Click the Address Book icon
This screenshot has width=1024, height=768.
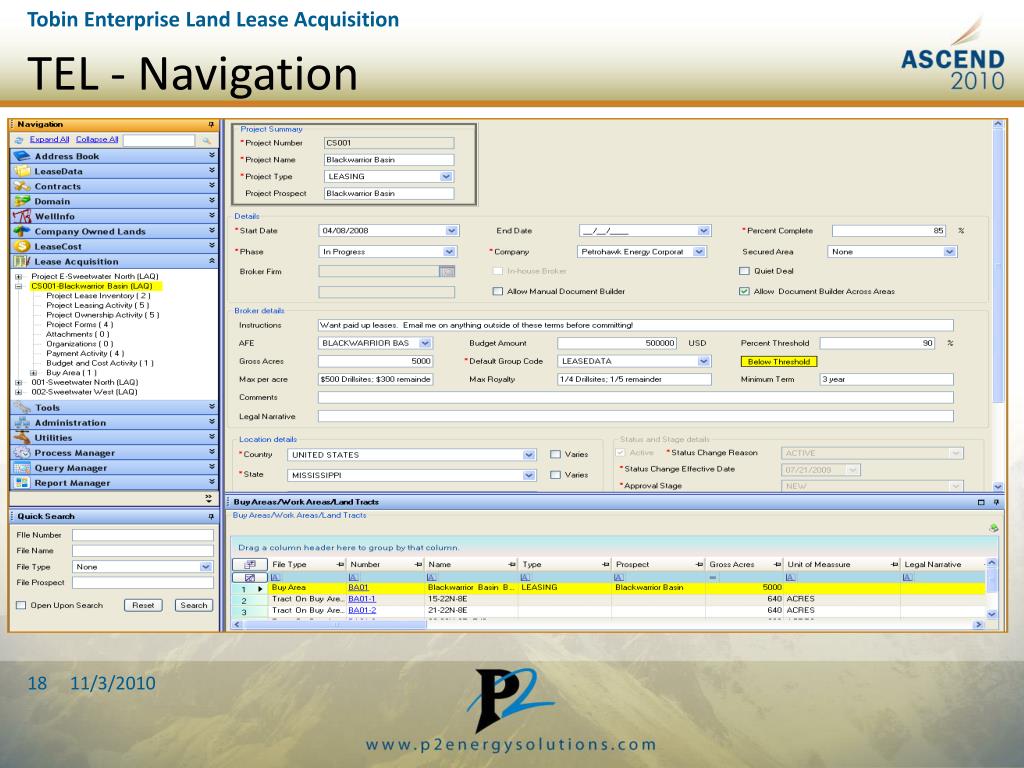click(x=22, y=156)
